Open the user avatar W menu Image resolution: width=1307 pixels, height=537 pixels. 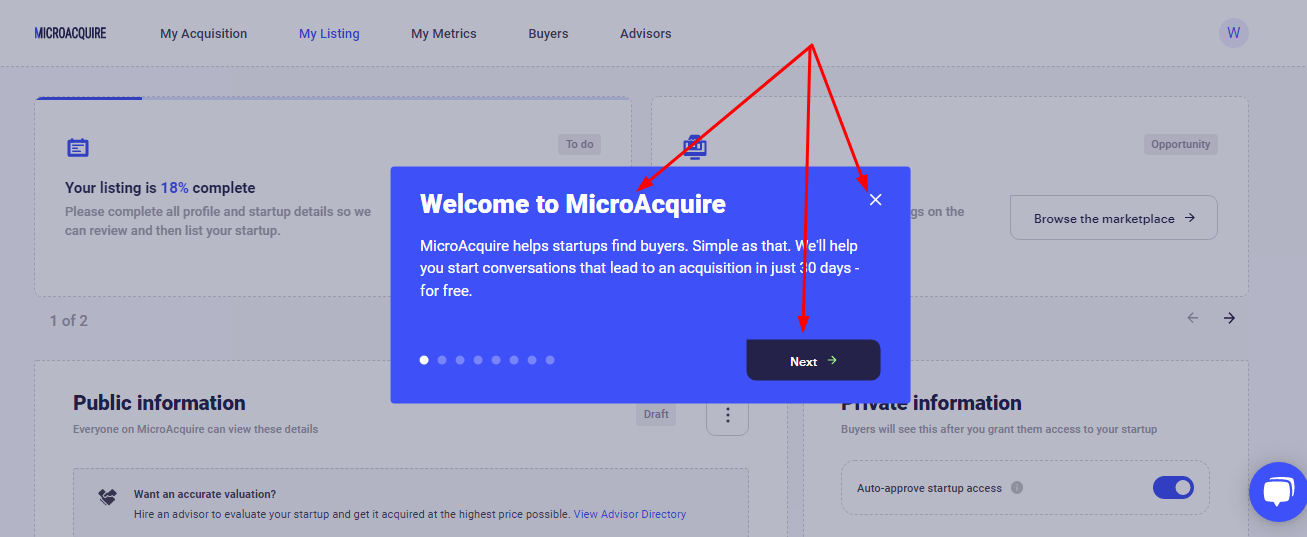[x=1234, y=33]
